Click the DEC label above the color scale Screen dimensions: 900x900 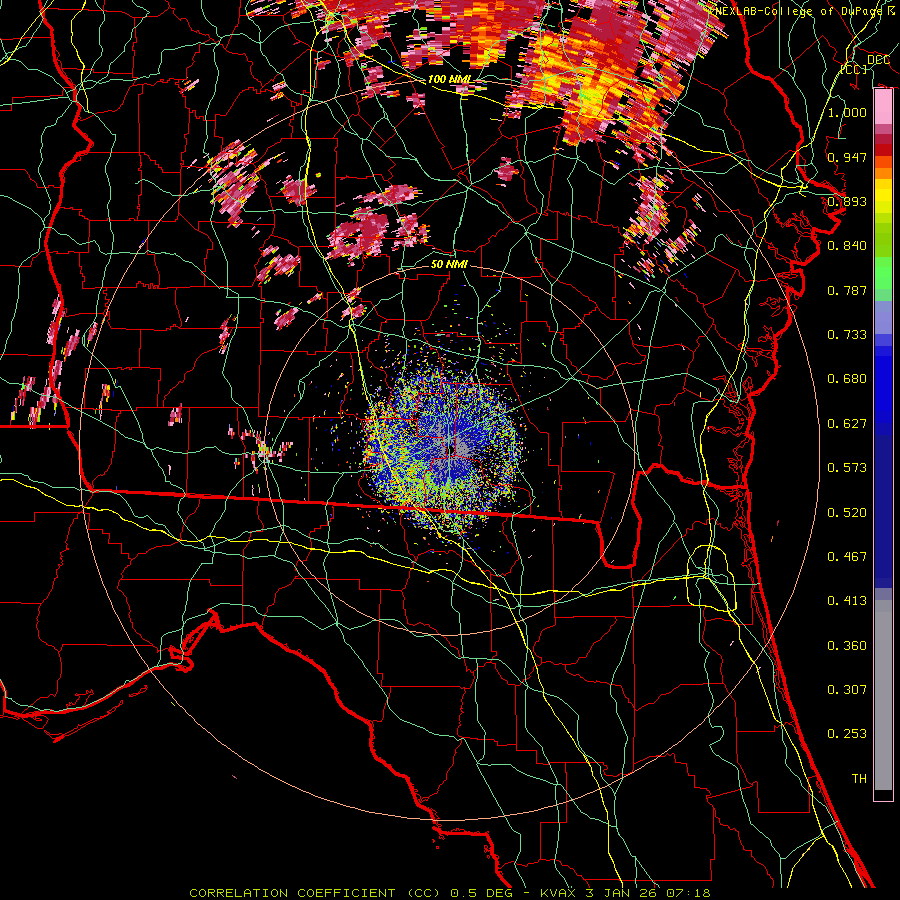pyautogui.click(x=878, y=59)
